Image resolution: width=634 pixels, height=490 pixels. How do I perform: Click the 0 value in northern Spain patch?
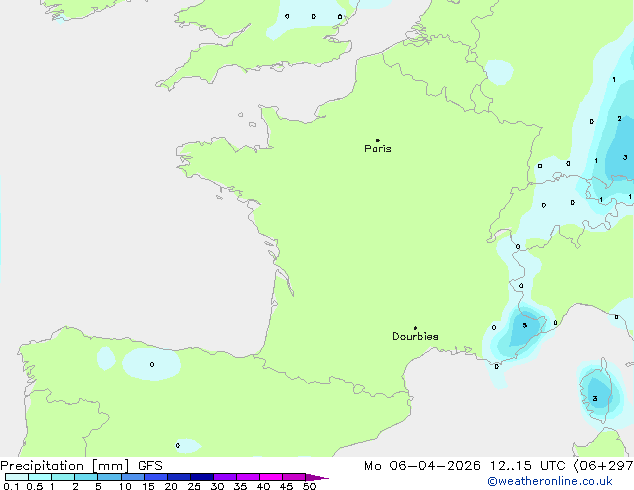[152, 365]
